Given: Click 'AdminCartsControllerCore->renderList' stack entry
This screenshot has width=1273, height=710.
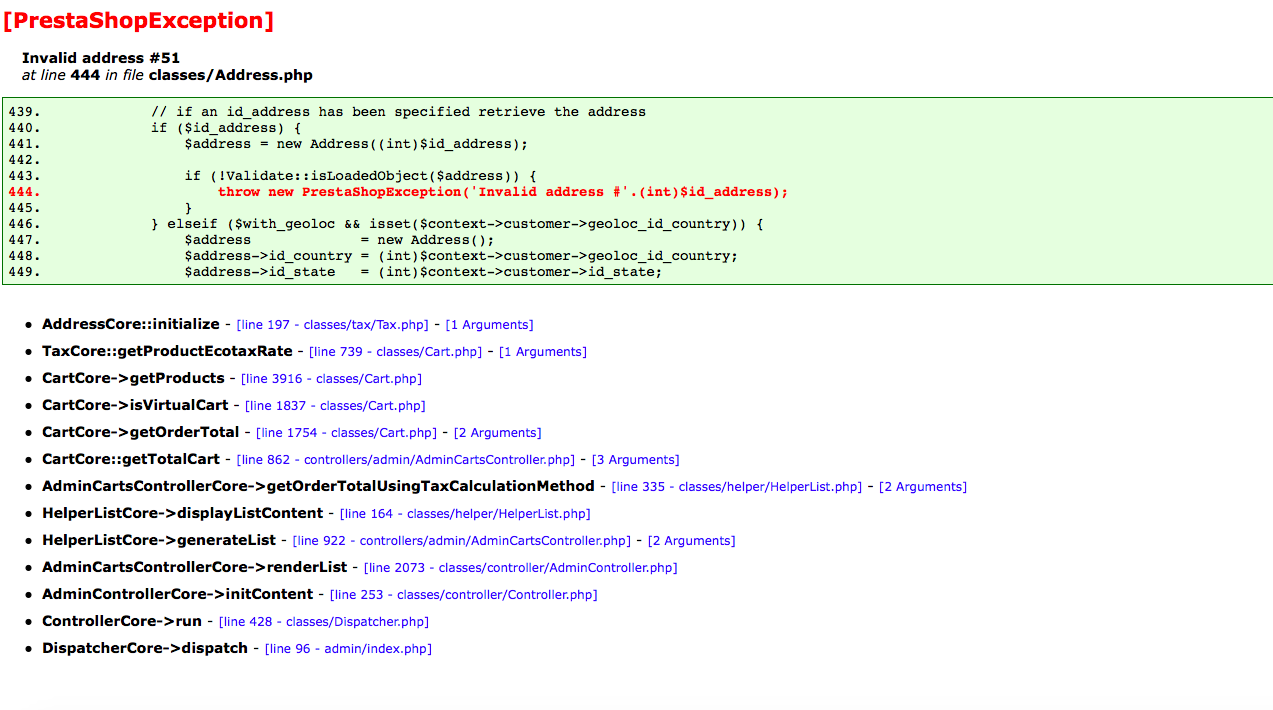Looking at the screenshot, I should coord(195,567).
